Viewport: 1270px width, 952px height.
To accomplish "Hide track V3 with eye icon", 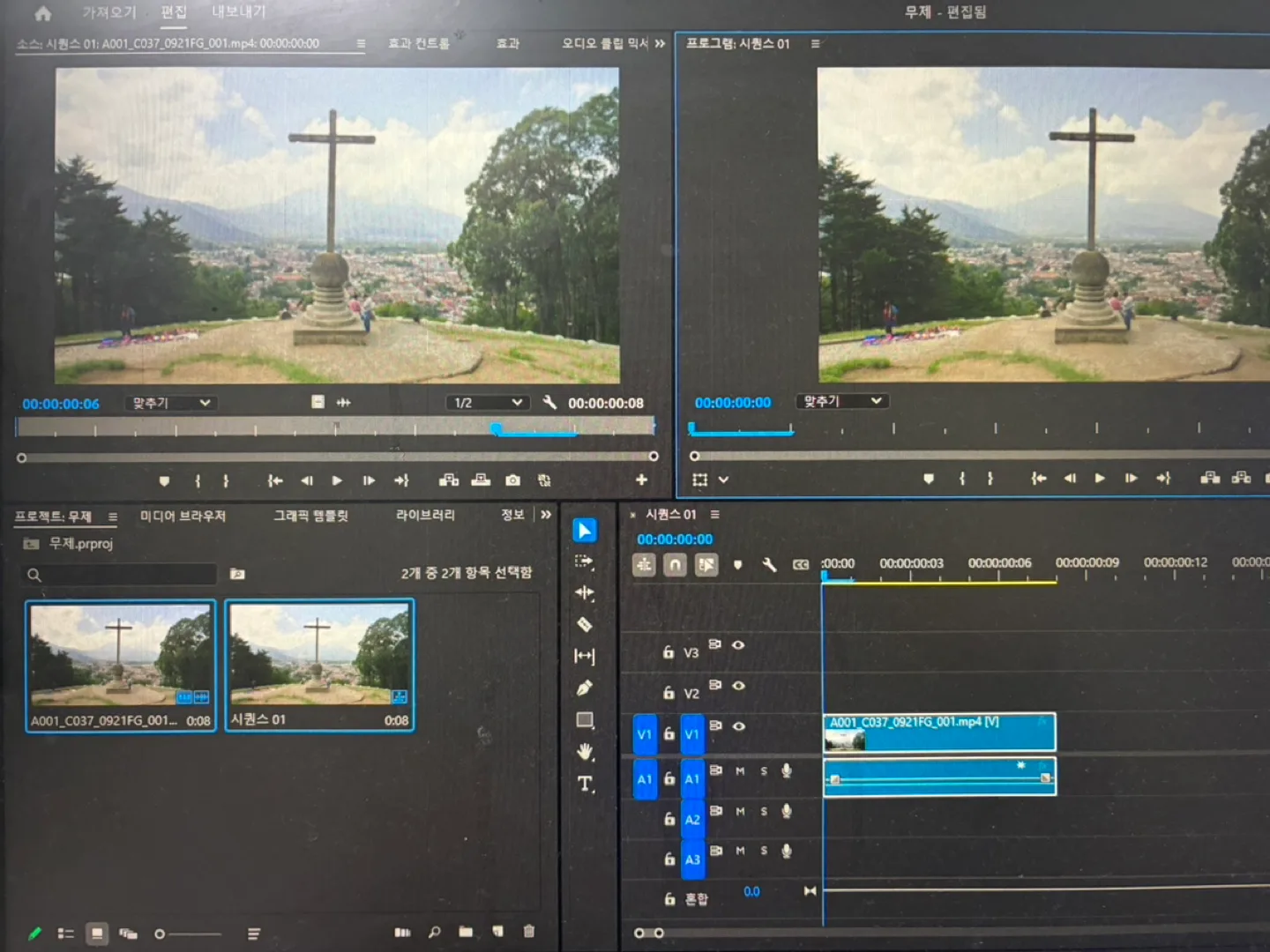I will click(738, 645).
